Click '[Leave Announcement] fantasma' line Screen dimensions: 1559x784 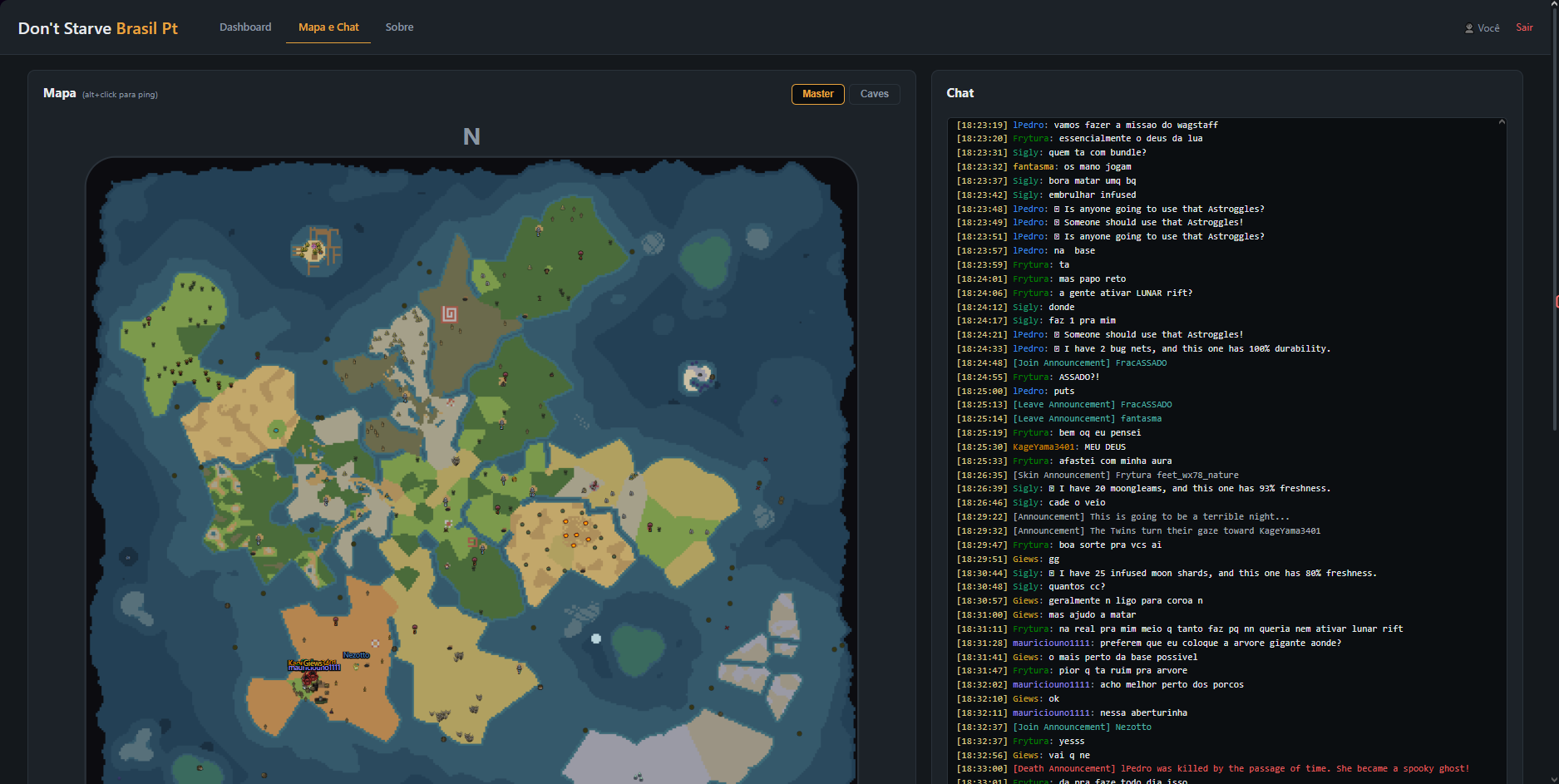click(x=1059, y=419)
